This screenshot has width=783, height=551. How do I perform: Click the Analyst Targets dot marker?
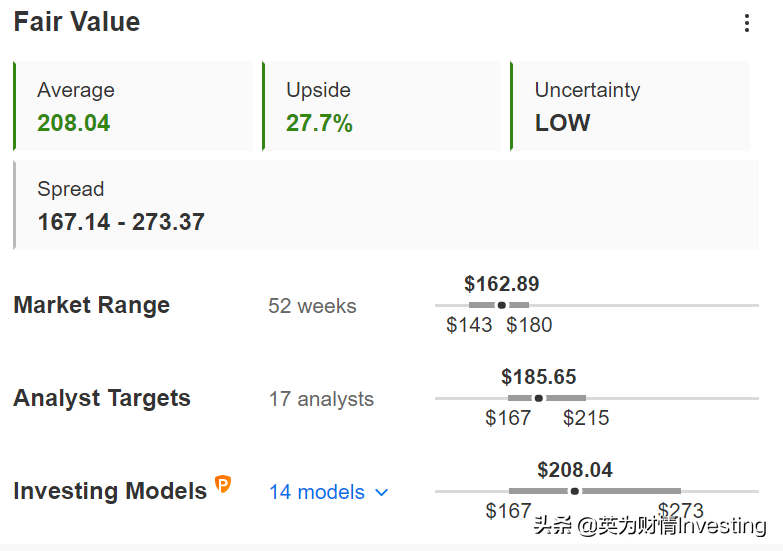pyautogui.click(x=539, y=398)
